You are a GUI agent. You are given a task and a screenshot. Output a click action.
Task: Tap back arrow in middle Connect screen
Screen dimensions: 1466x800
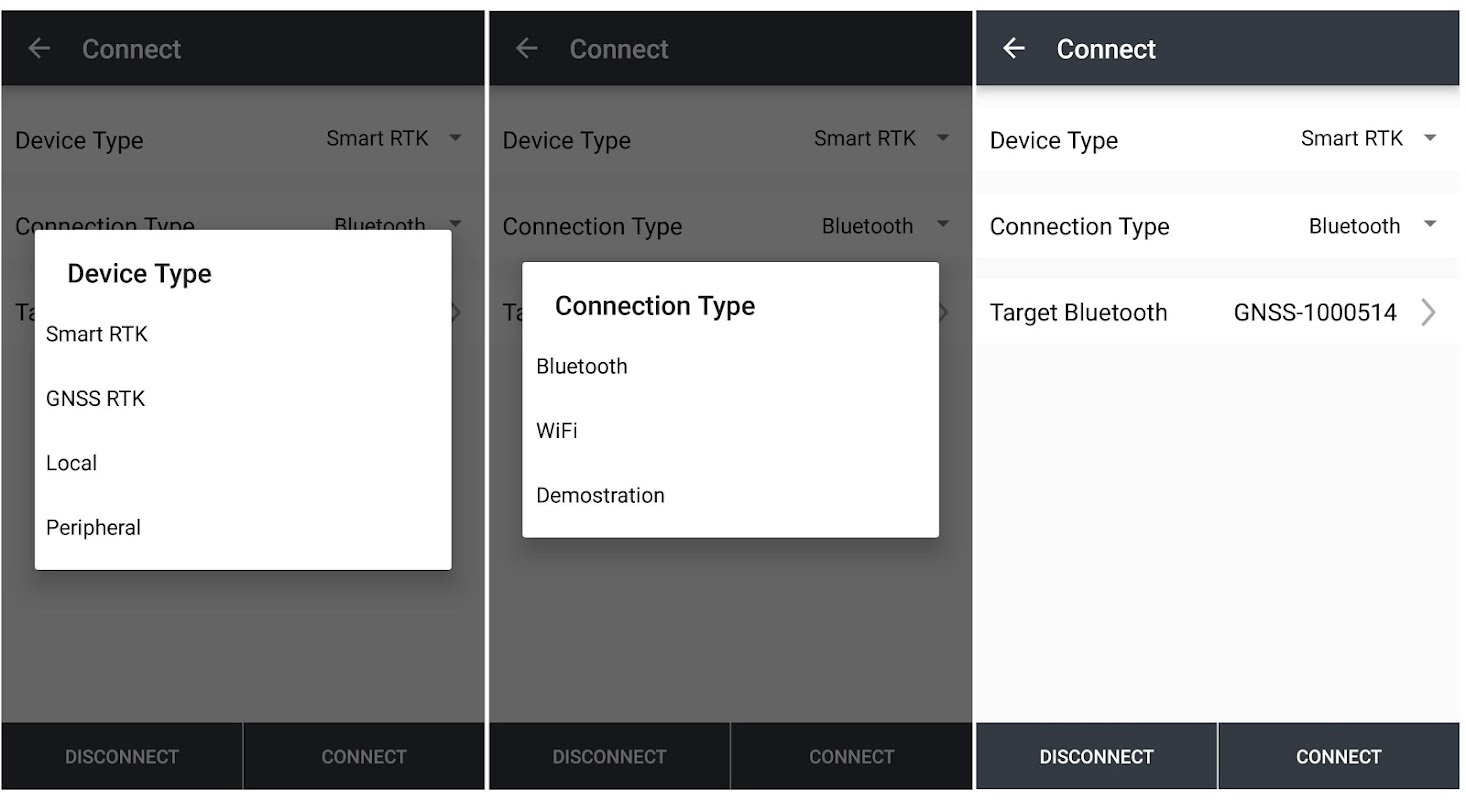[x=527, y=48]
